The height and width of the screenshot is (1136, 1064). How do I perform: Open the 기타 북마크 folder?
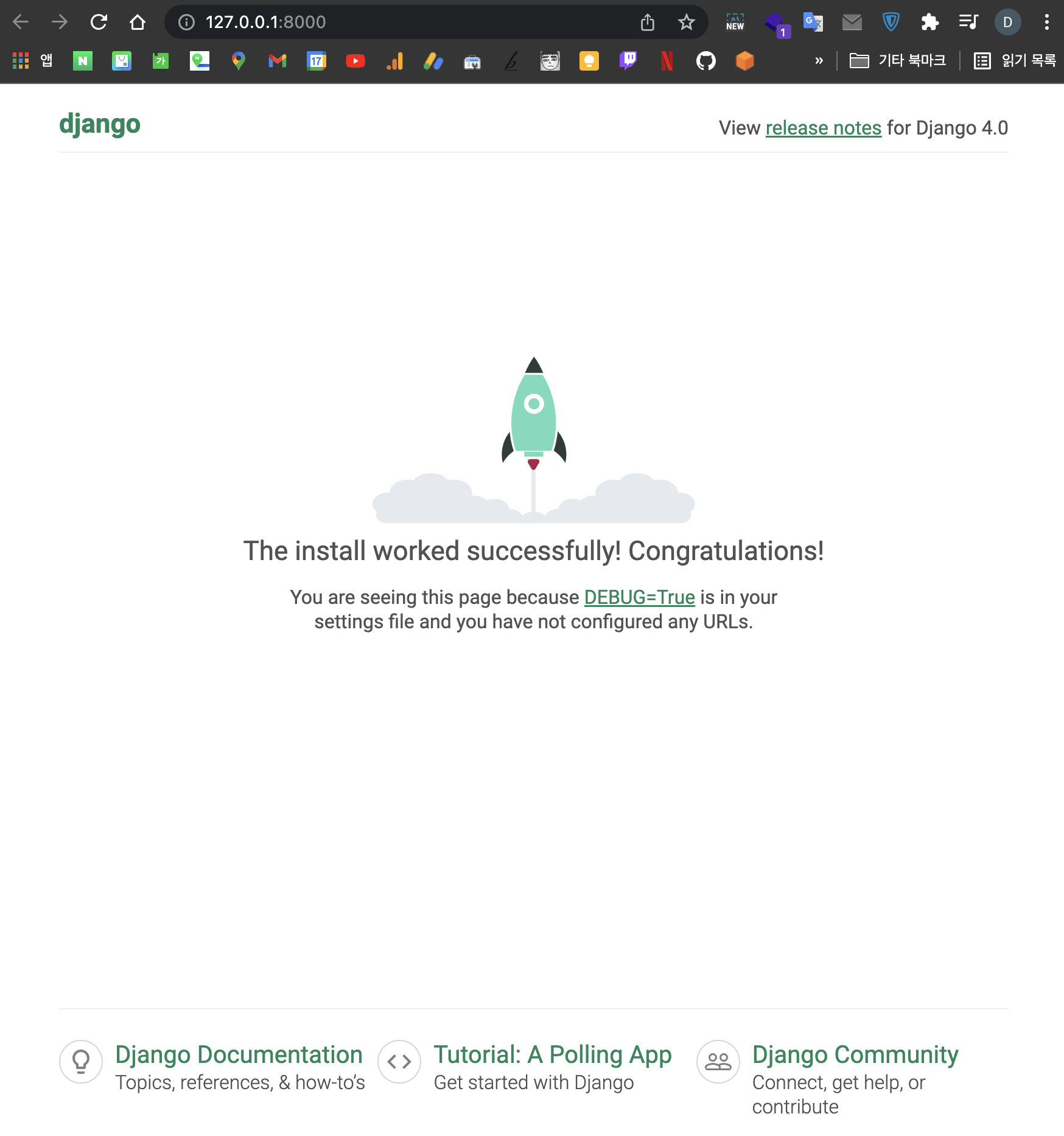(x=897, y=61)
